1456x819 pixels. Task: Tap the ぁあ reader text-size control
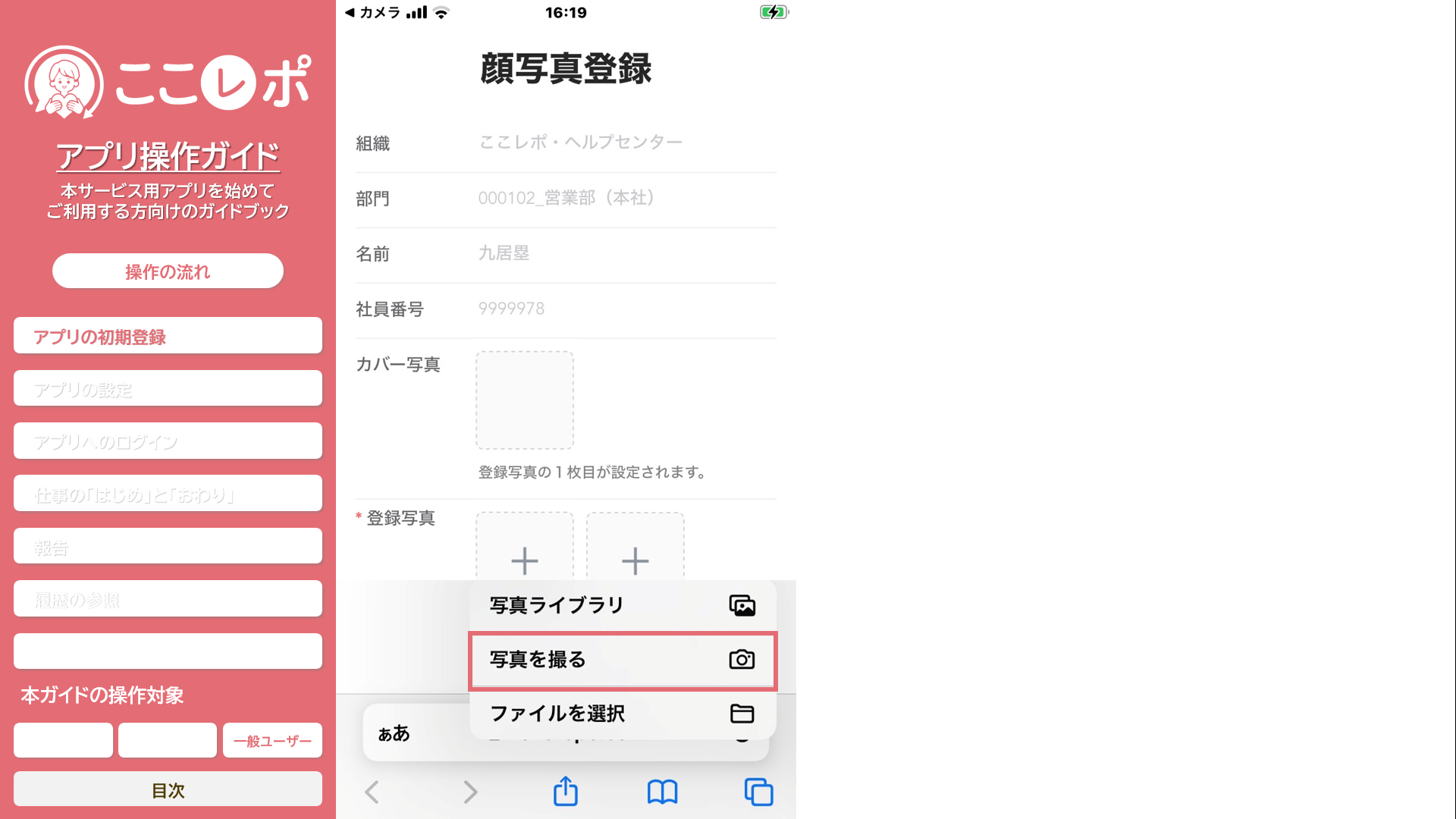tap(394, 733)
